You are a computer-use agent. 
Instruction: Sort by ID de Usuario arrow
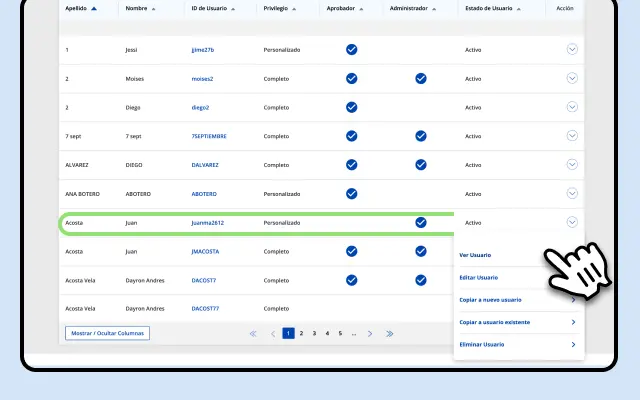click(233, 9)
